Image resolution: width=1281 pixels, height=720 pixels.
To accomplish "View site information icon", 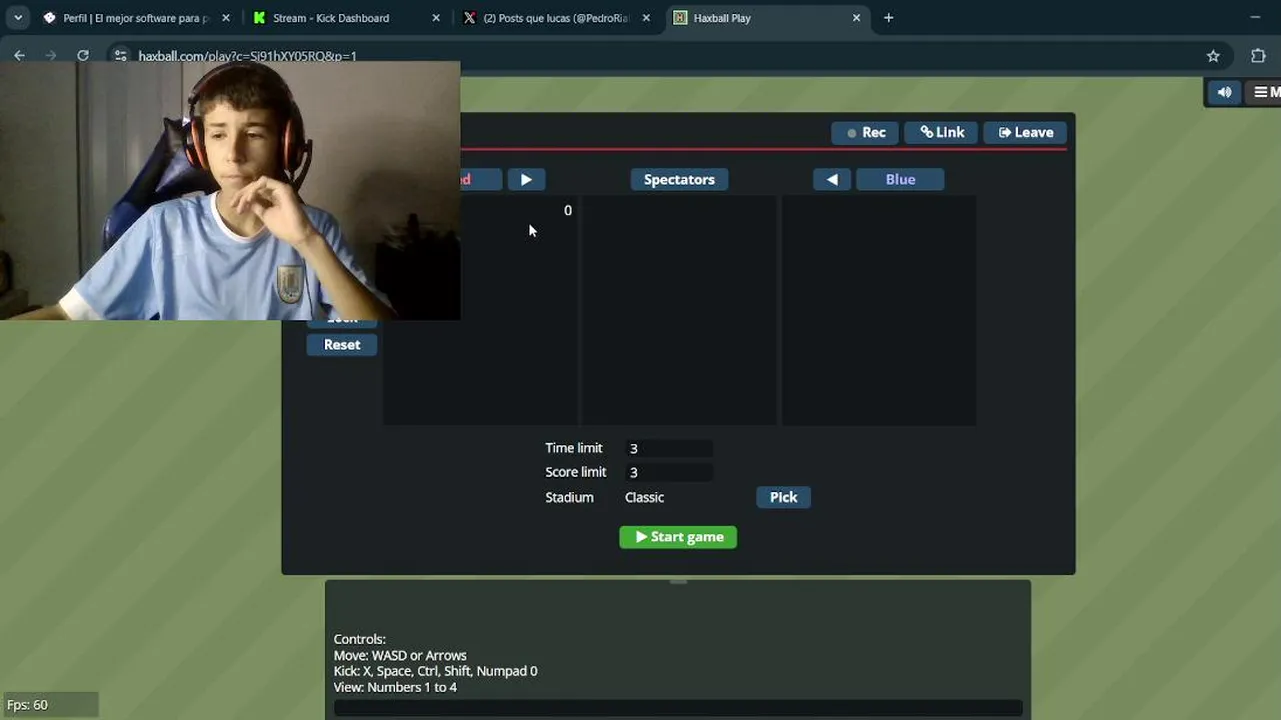I will point(121,56).
